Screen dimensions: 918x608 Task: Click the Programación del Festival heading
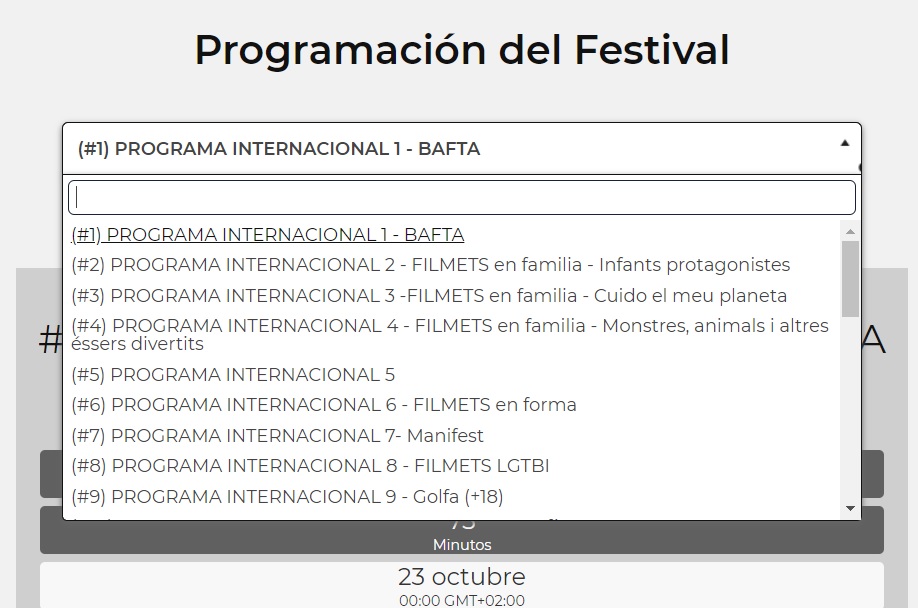pos(461,50)
